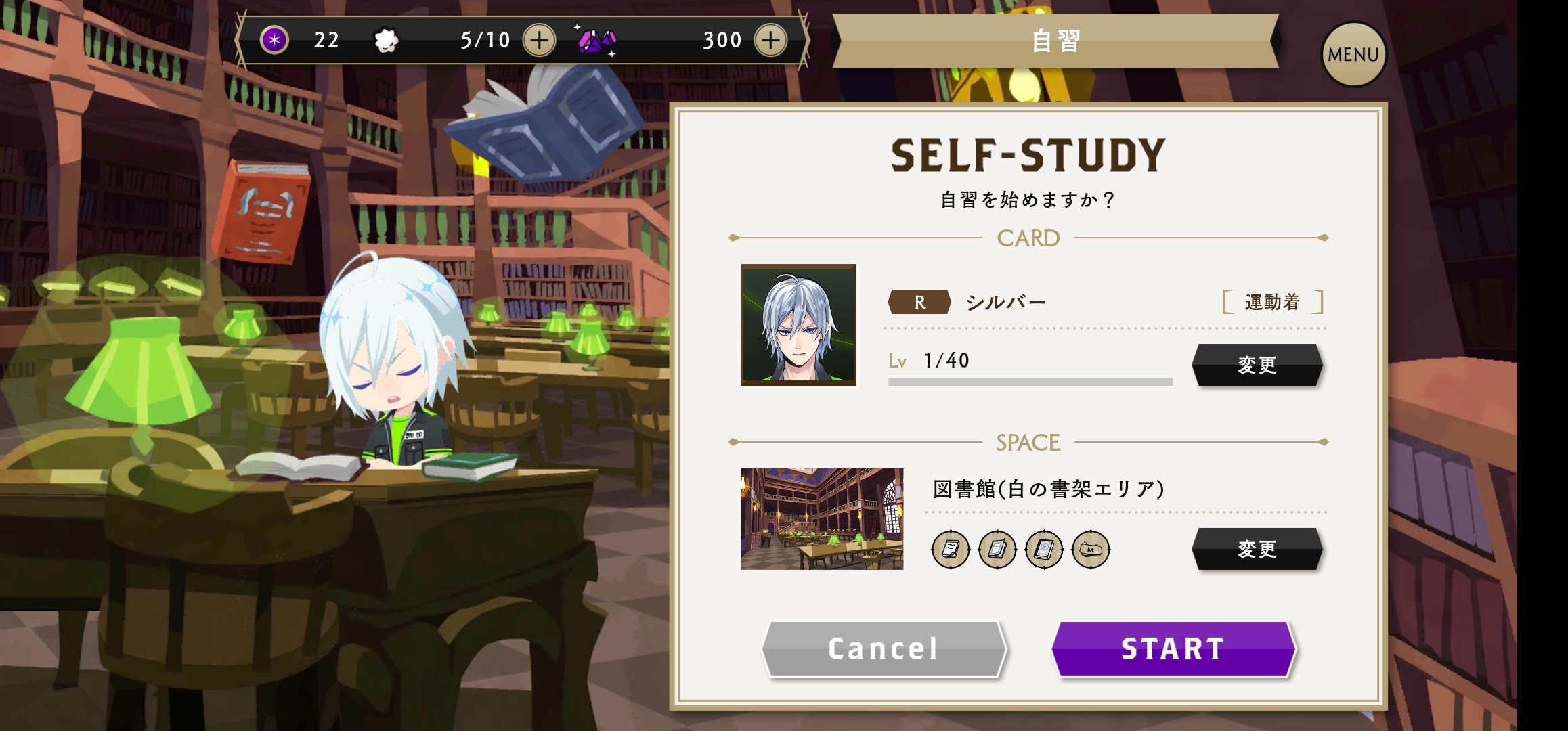
Task: Tap the first notebook reward icon
Action: click(x=951, y=549)
